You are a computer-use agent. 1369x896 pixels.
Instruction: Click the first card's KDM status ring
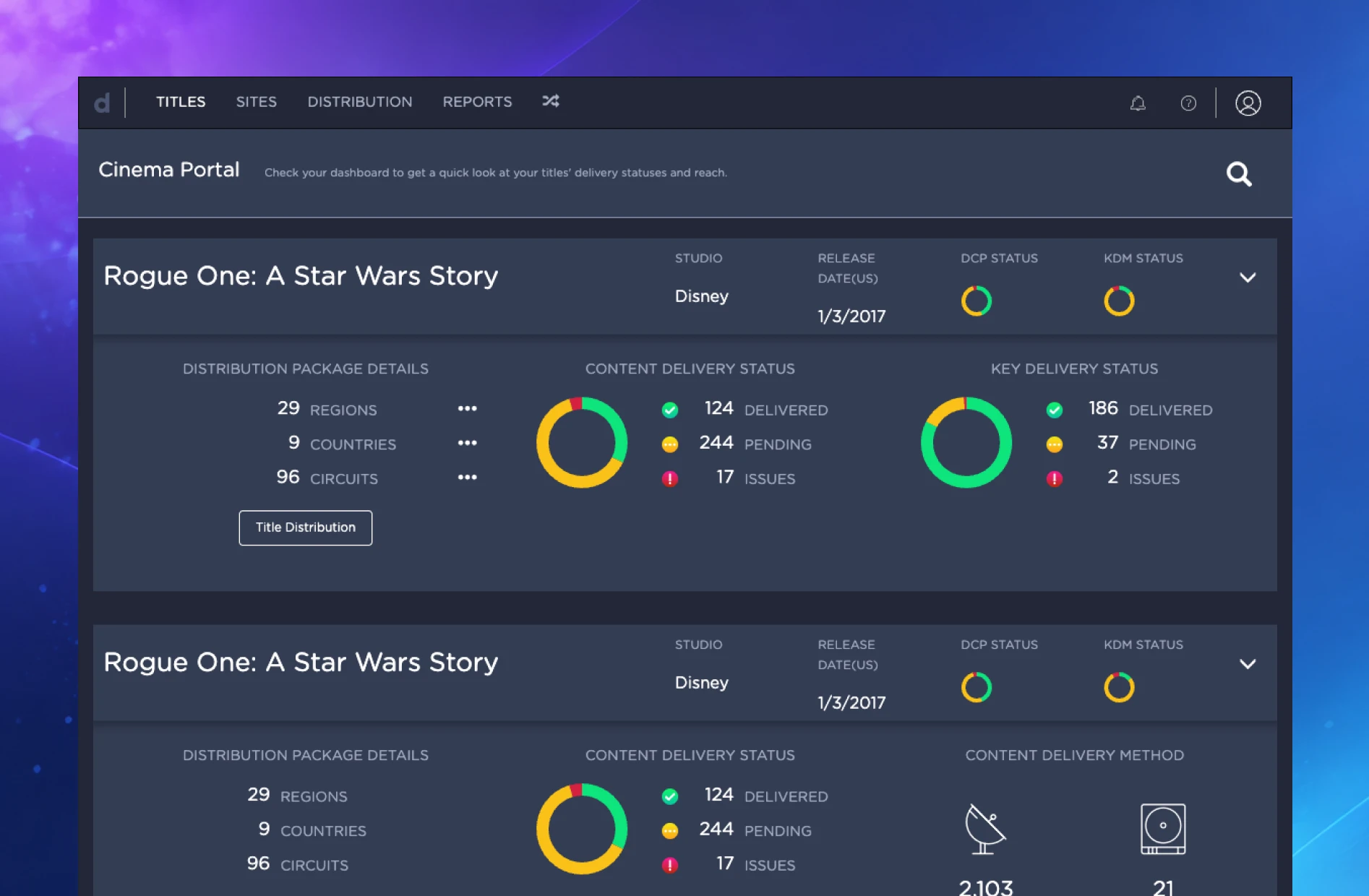pos(1119,301)
